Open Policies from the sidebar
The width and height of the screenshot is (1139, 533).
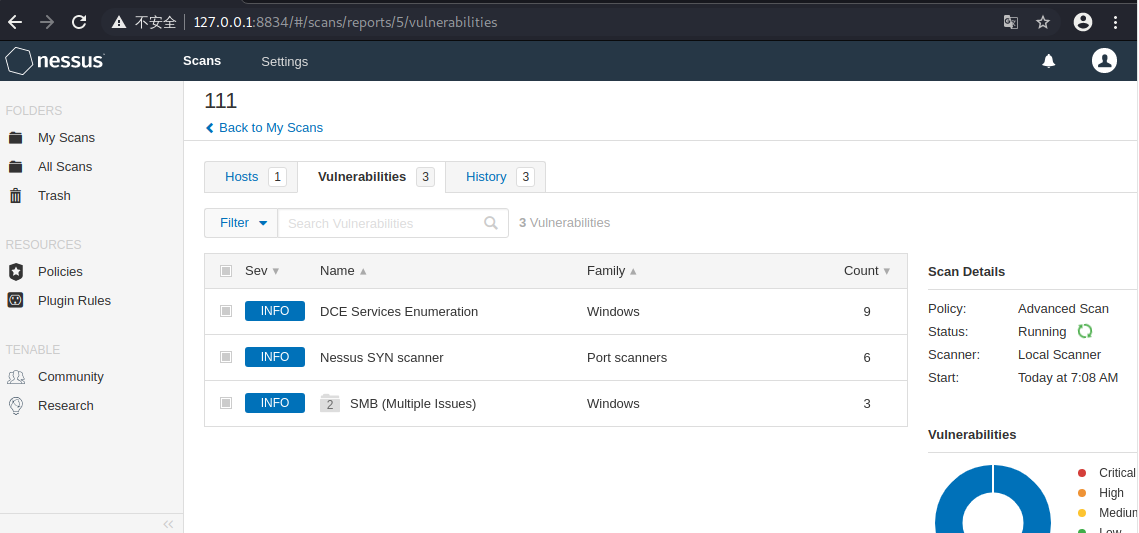pos(60,272)
